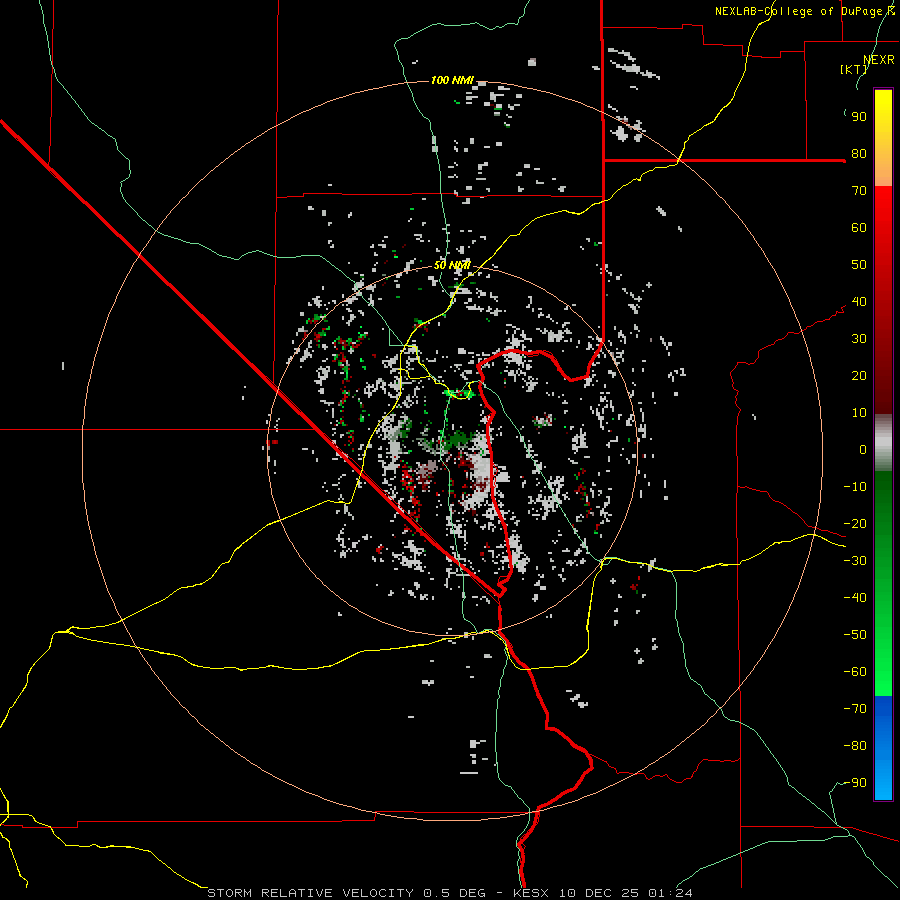
Task: Select the positive 90 value on velocity scale
Action: pyautogui.click(x=859, y=117)
